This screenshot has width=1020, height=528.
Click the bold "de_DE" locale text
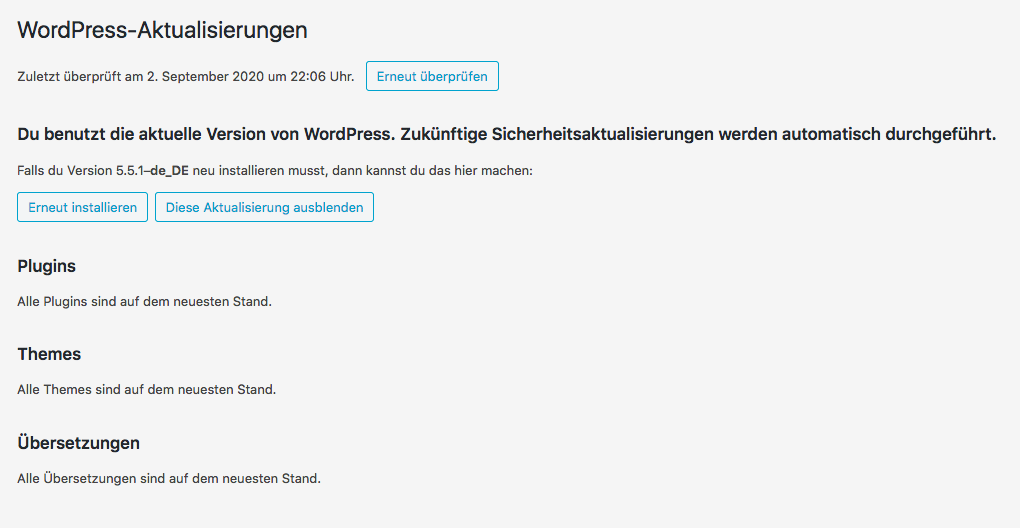tap(169, 171)
